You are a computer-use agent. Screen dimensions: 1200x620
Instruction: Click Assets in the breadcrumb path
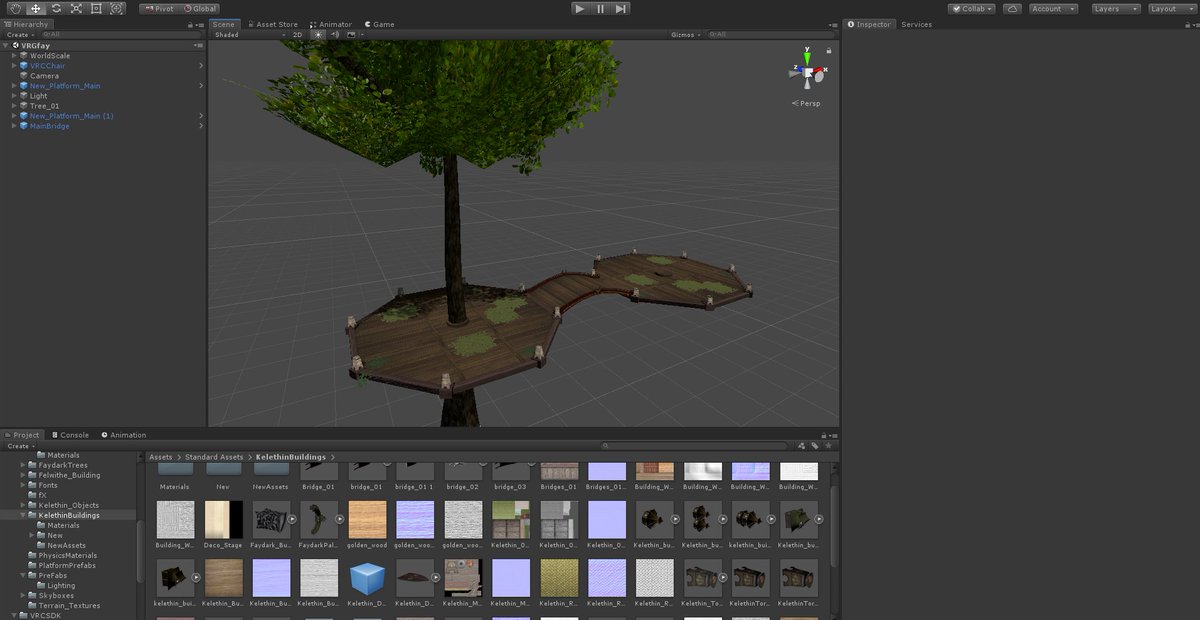pyautogui.click(x=160, y=457)
